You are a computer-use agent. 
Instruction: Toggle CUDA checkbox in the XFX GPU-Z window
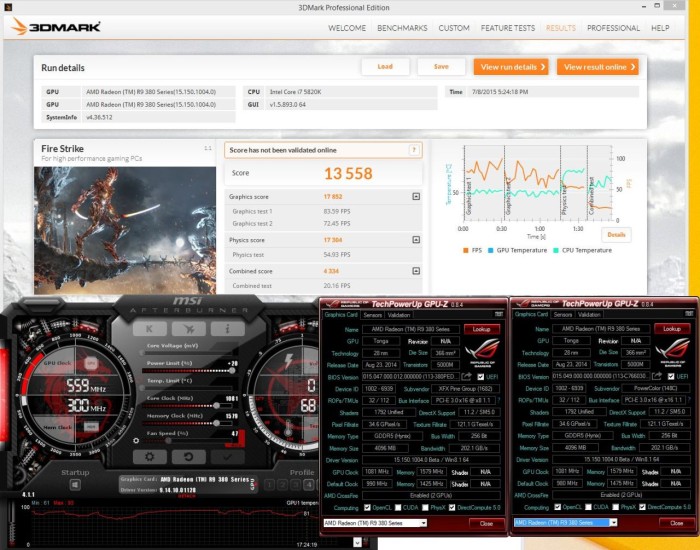(x=398, y=508)
